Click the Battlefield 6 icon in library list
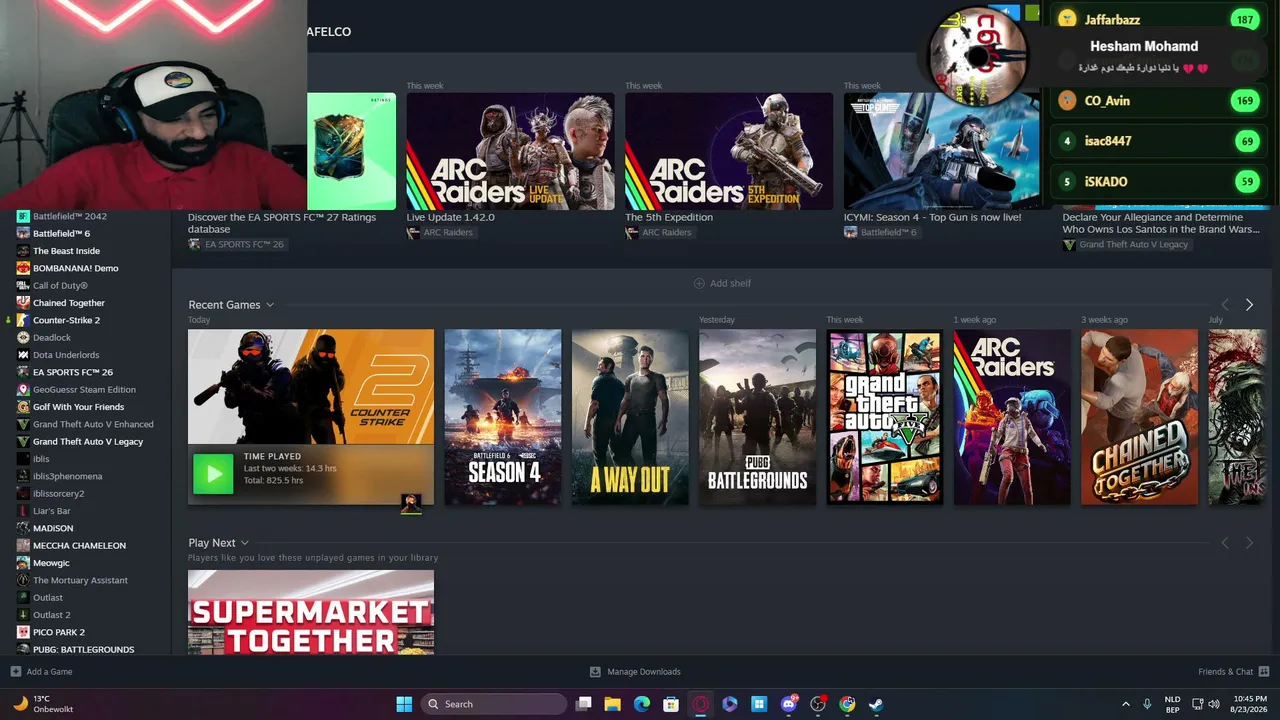Screen dimensions: 1280x720 pyautogui.click(x=23, y=233)
